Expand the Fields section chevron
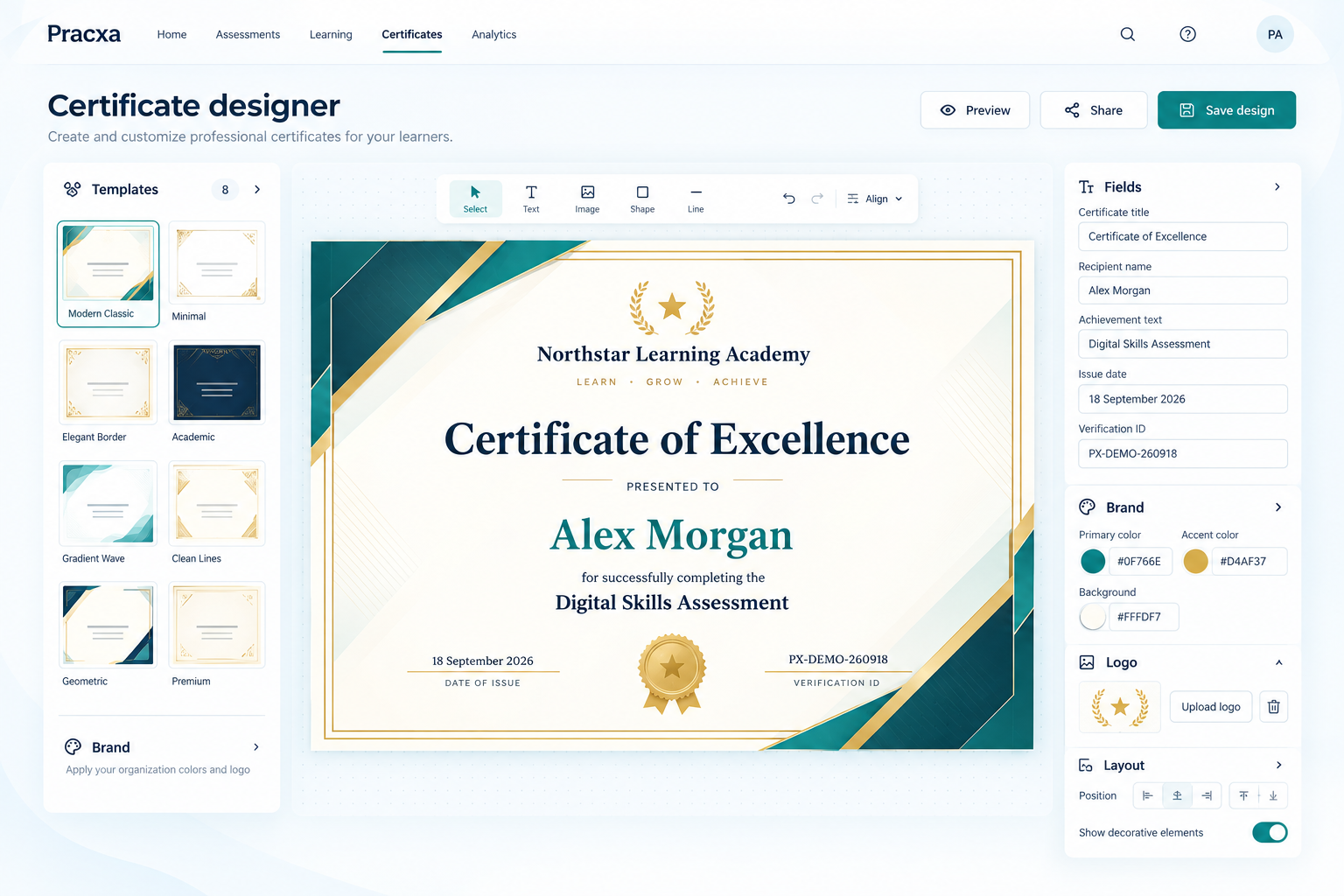1344x896 pixels. click(x=1277, y=187)
